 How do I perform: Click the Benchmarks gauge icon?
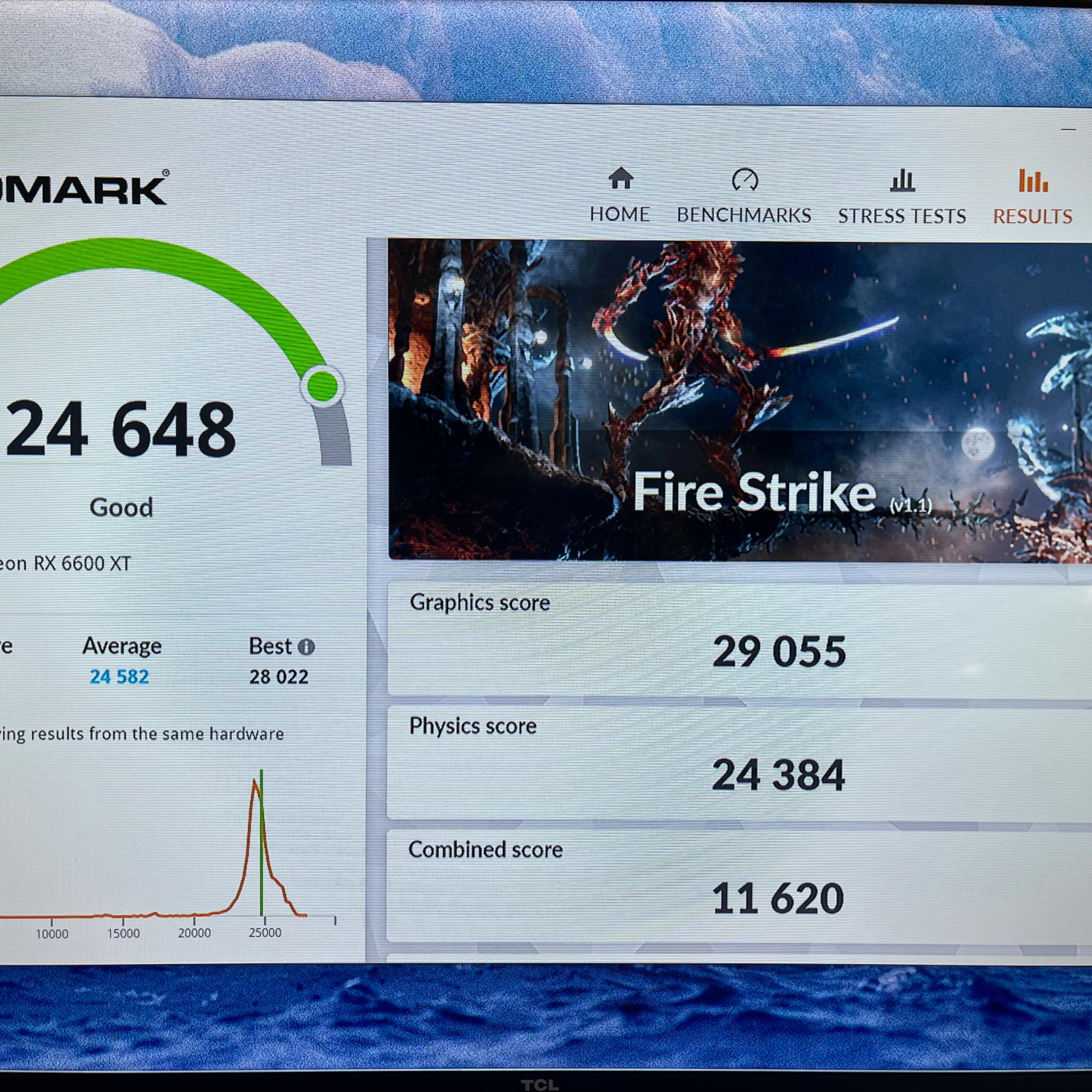click(744, 179)
